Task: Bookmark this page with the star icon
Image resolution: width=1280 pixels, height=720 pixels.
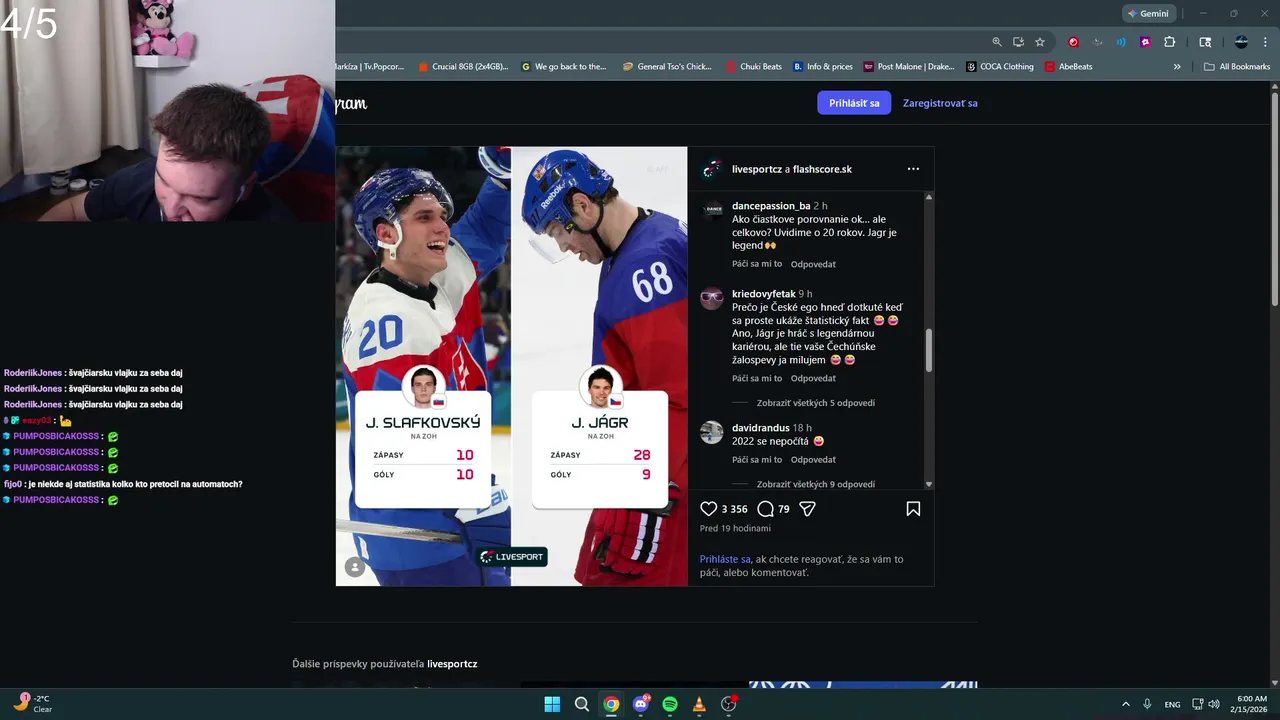Action: click(x=1040, y=42)
